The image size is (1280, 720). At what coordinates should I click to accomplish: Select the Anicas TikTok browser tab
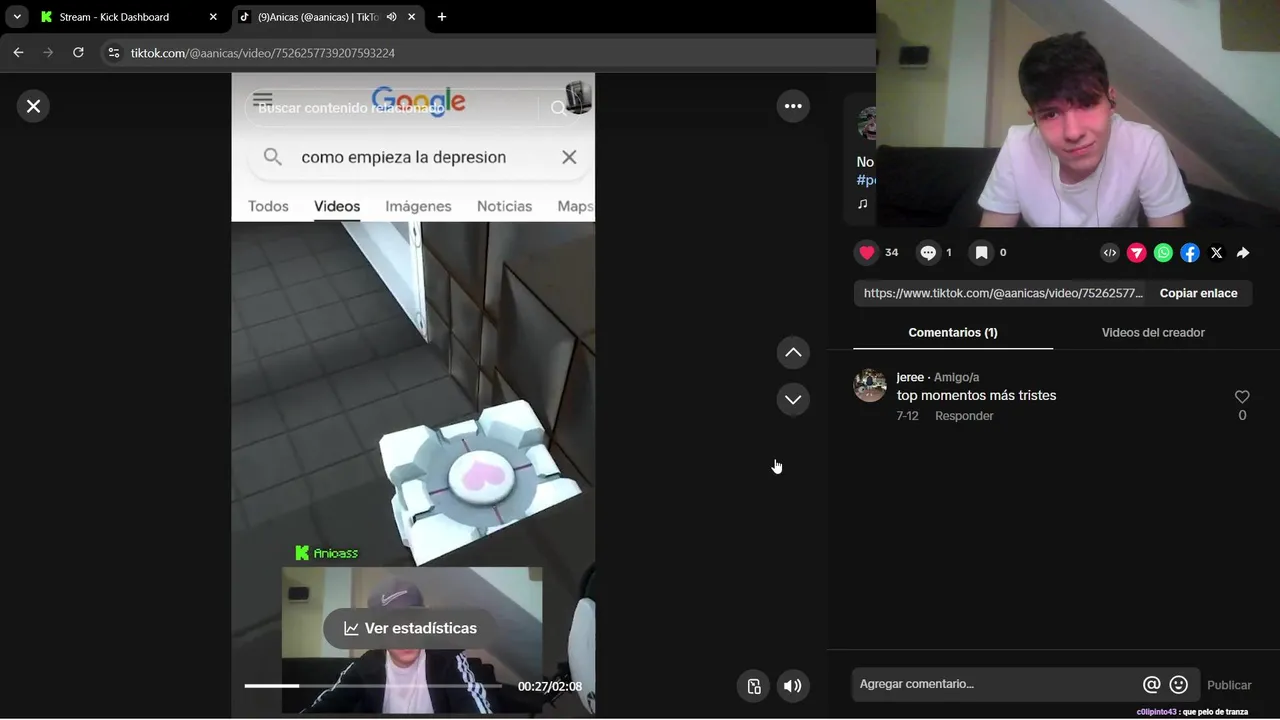pyautogui.click(x=318, y=17)
